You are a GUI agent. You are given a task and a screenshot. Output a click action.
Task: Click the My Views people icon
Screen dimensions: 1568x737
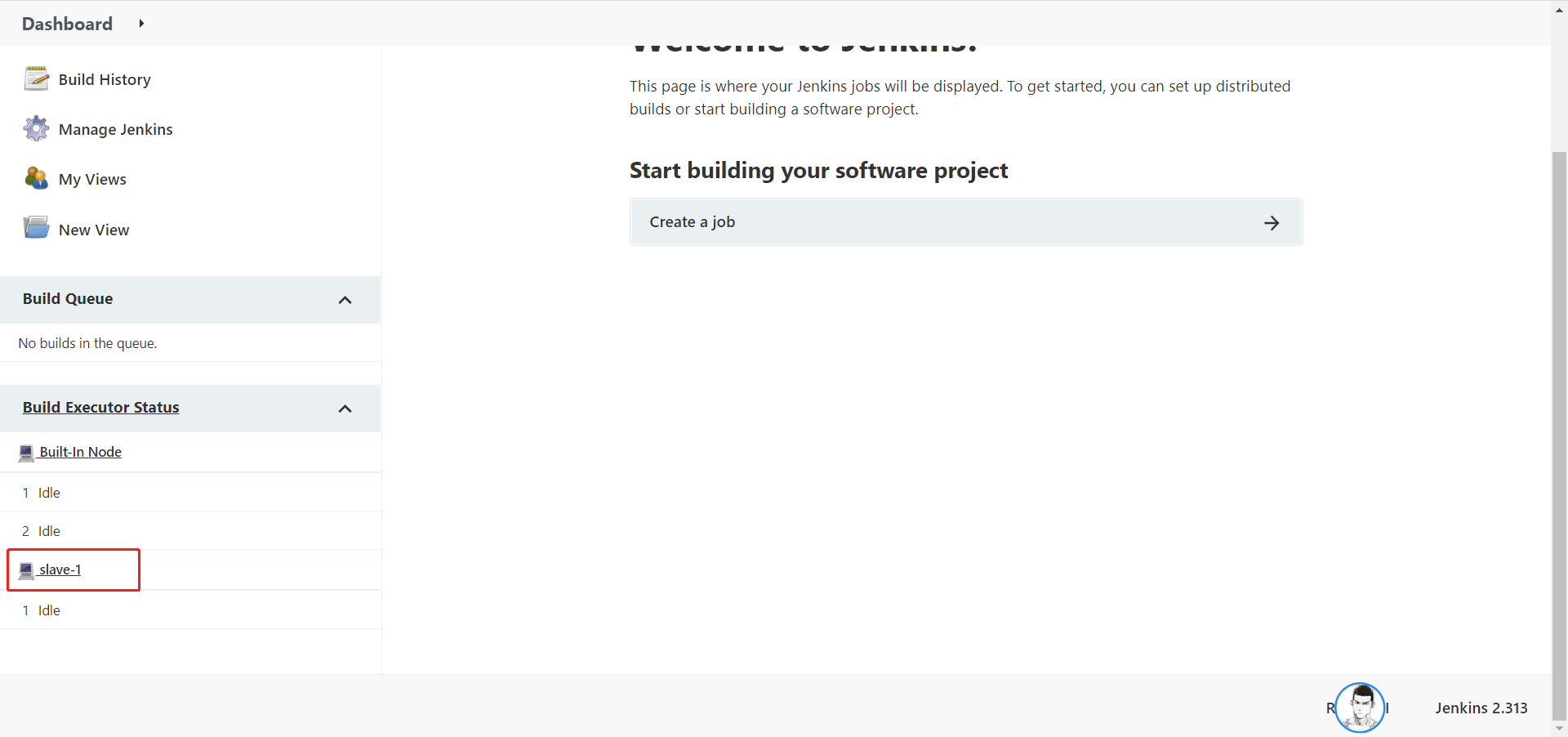click(x=36, y=178)
